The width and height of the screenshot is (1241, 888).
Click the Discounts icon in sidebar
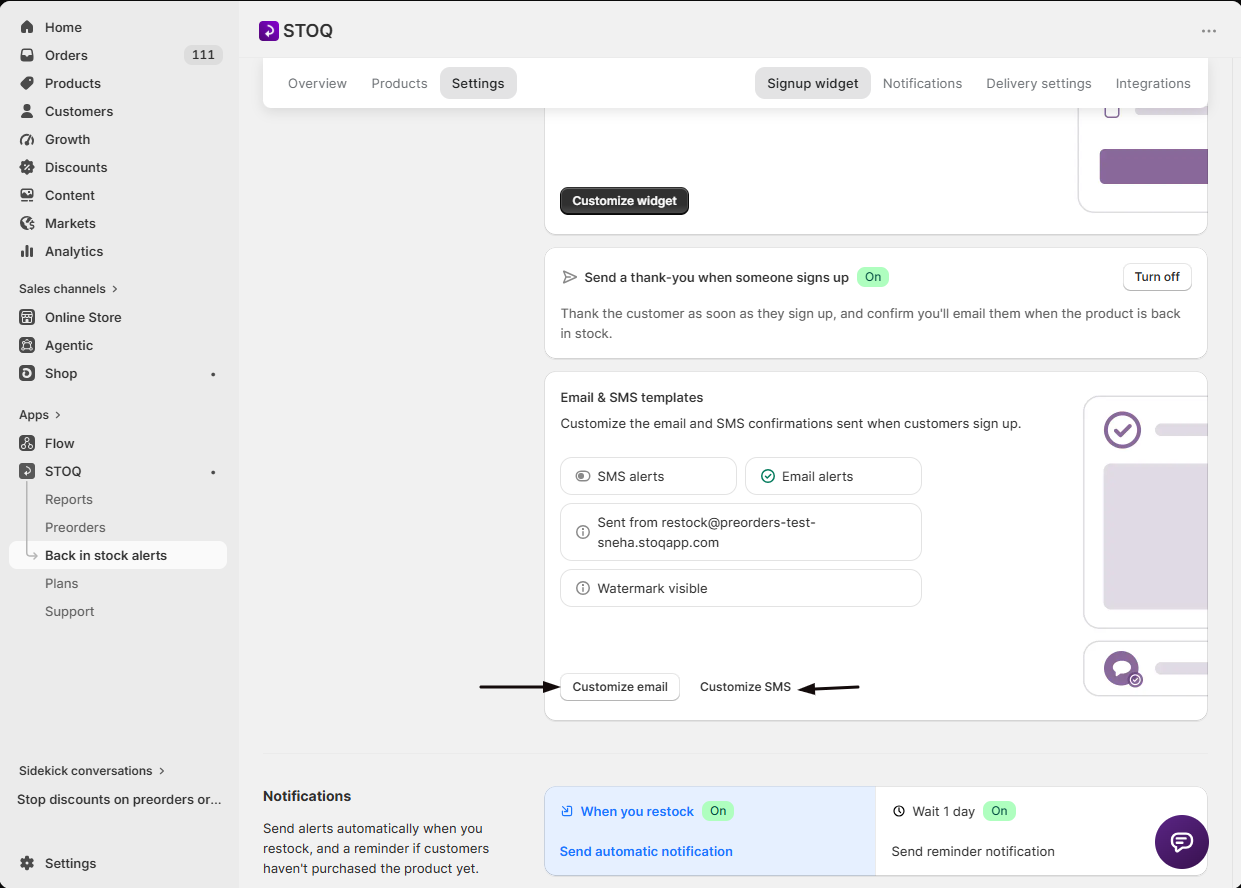tap(27, 167)
